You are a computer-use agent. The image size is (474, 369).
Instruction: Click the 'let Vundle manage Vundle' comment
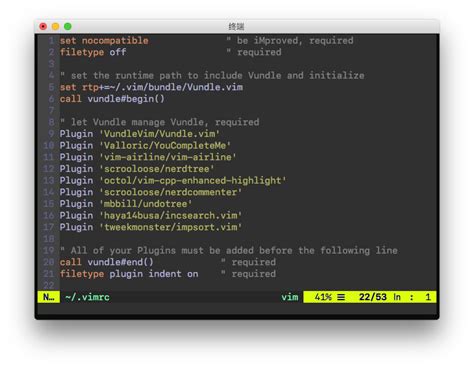click(x=160, y=122)
